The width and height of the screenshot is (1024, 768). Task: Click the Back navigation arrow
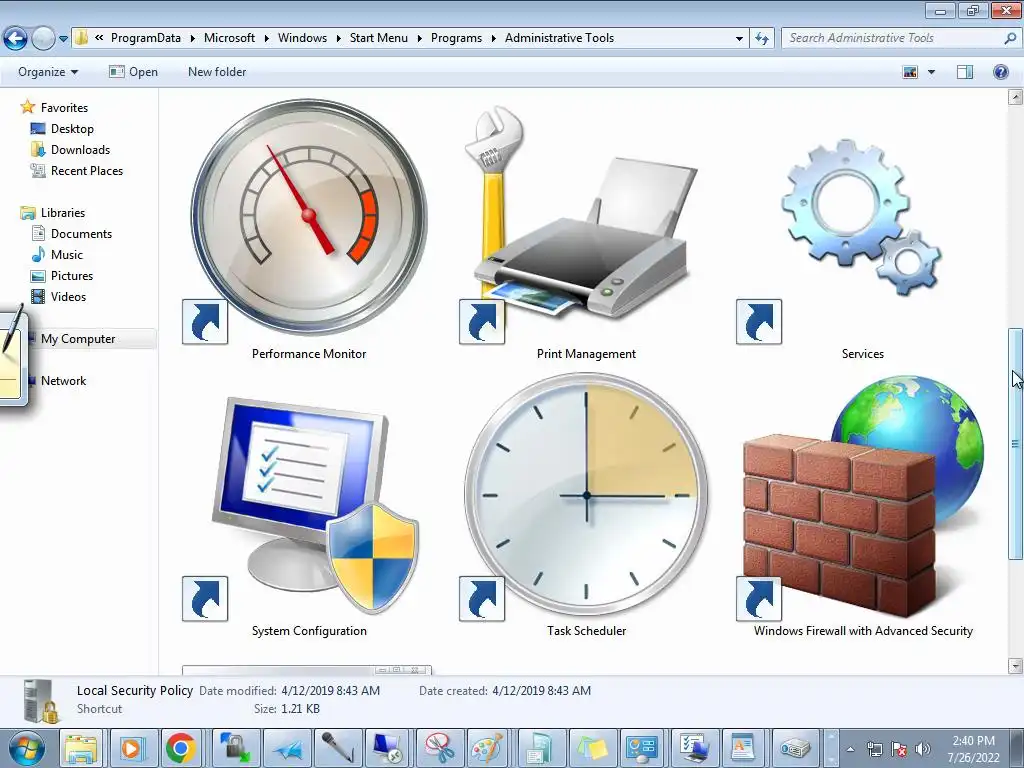(x=16, y=39)
